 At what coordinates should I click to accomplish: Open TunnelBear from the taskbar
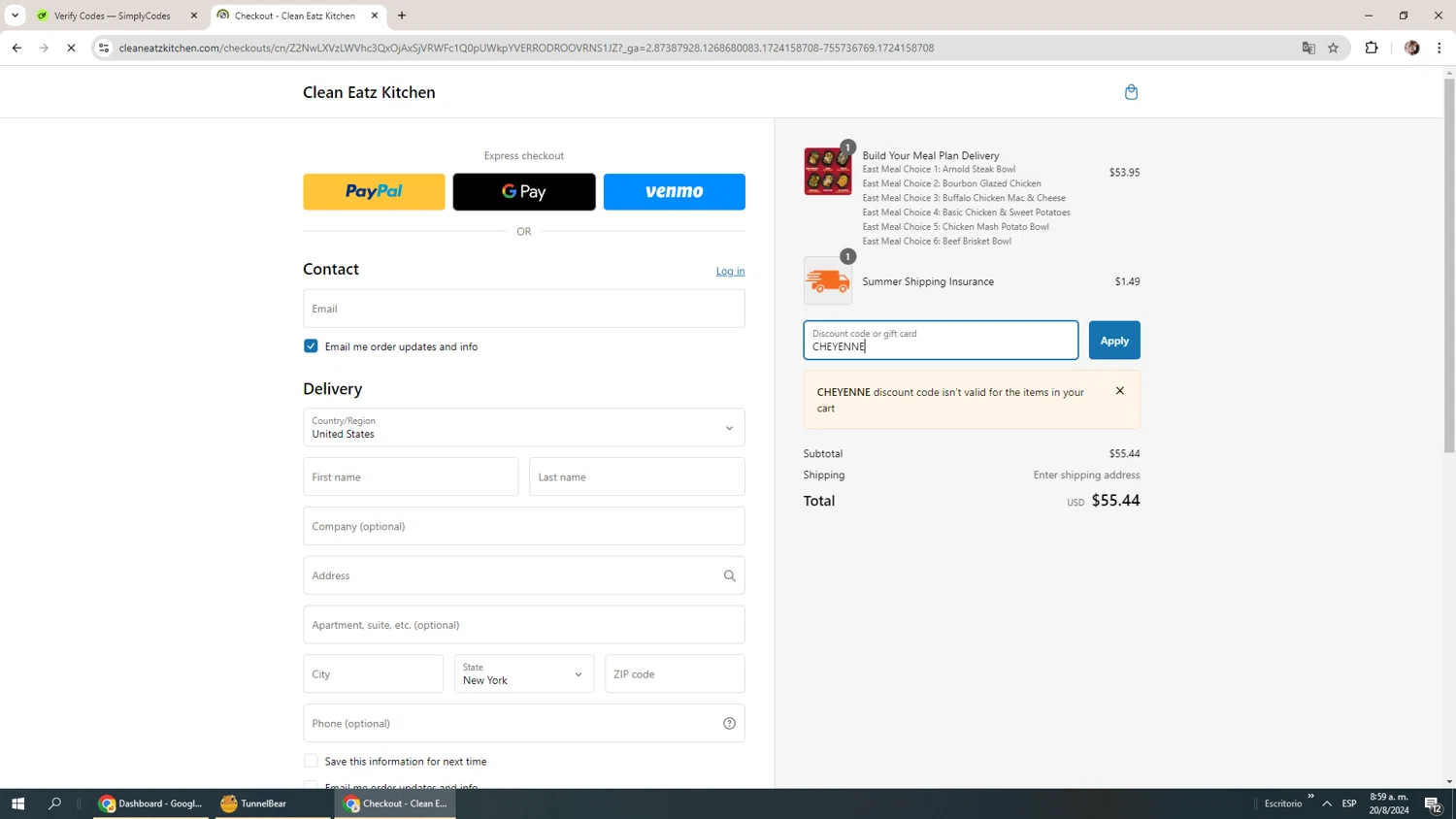[273, 803]
